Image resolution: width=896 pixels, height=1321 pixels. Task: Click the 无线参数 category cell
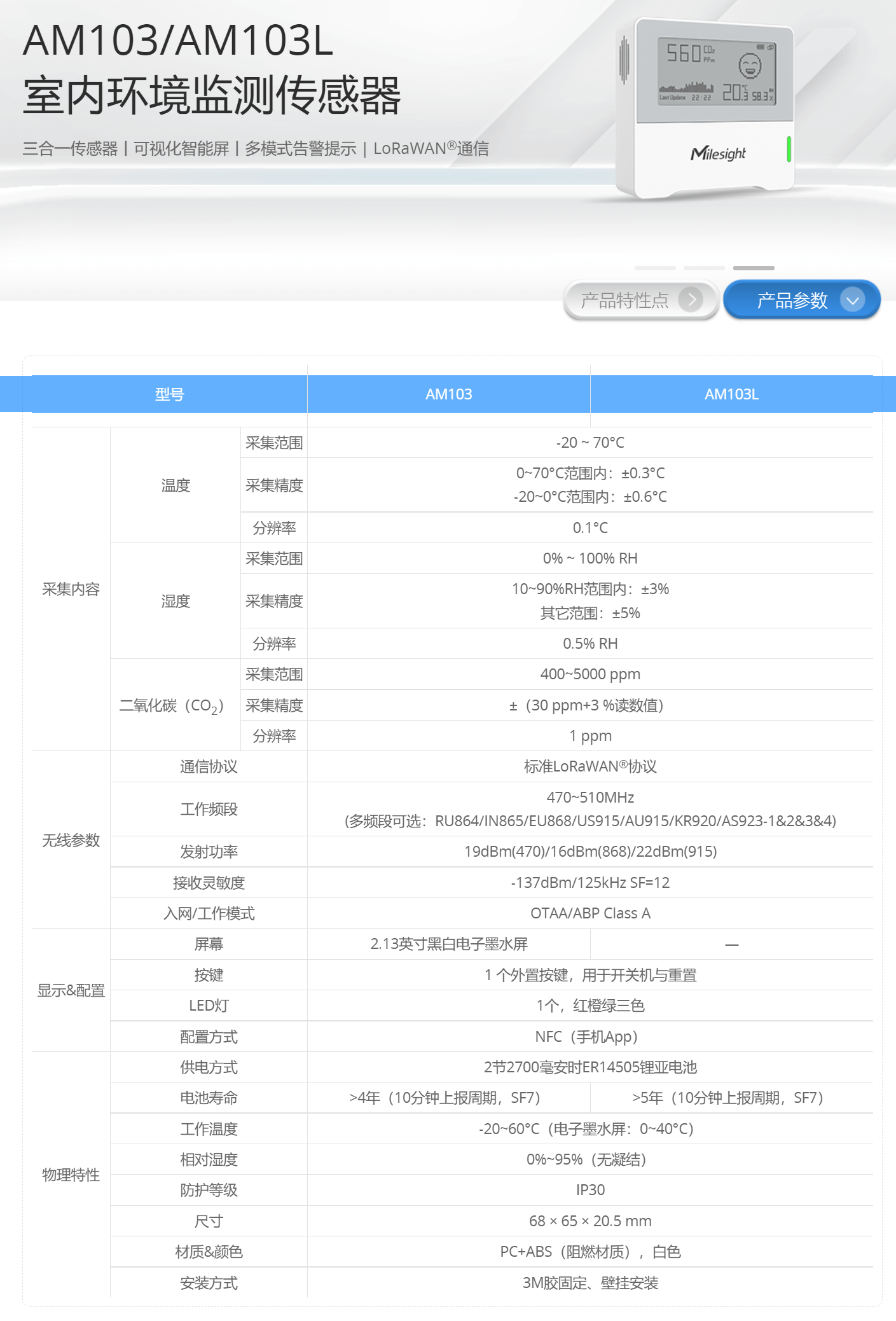pyautogui.click(x=71, y=840)
